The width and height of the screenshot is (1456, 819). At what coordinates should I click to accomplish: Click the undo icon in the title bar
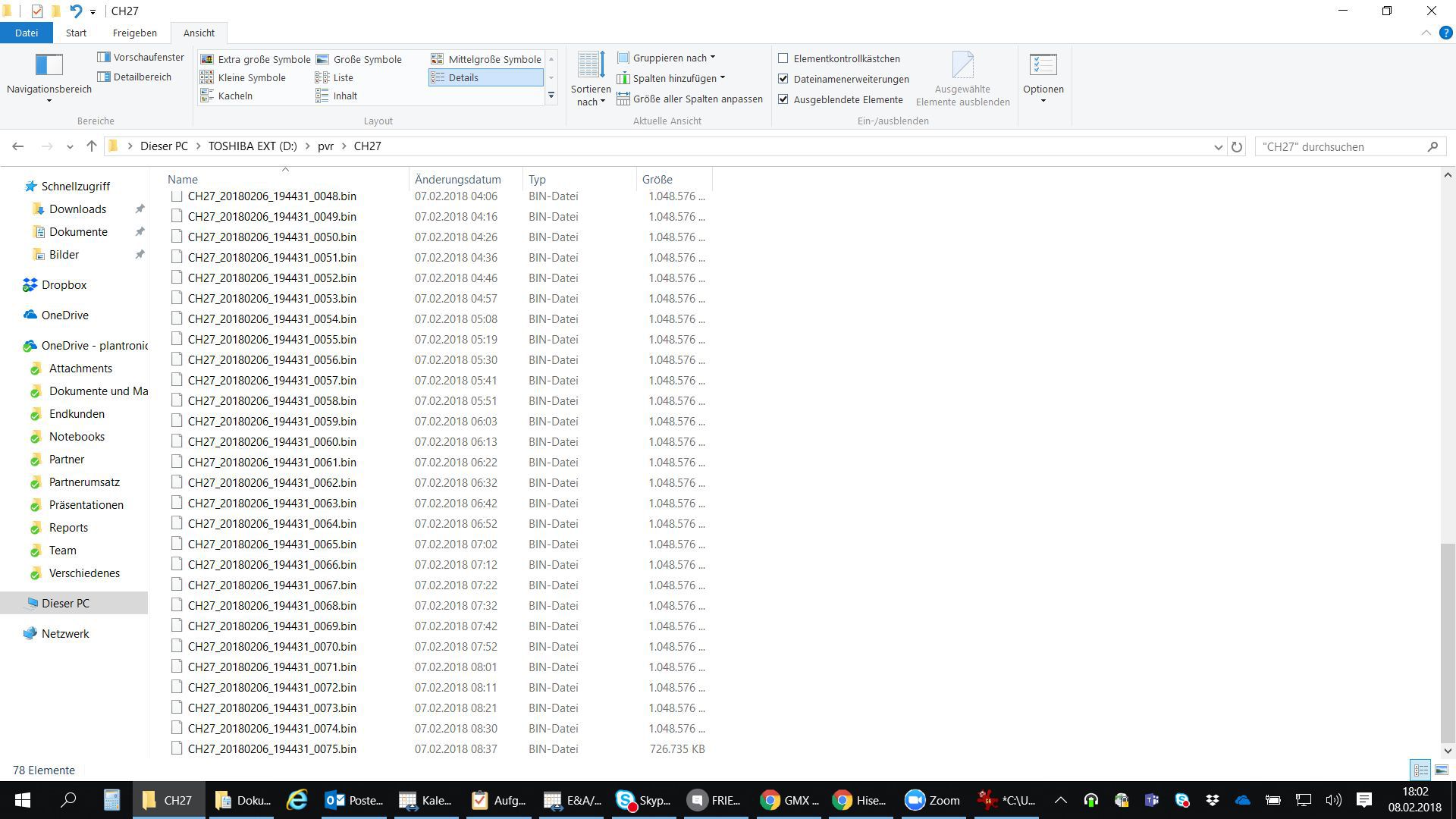[76, 11]
